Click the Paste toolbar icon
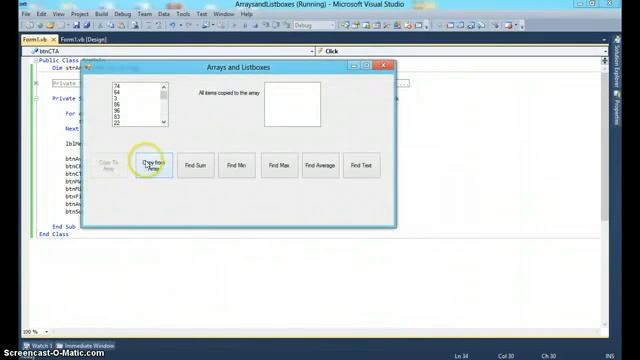 pos(121,25)
